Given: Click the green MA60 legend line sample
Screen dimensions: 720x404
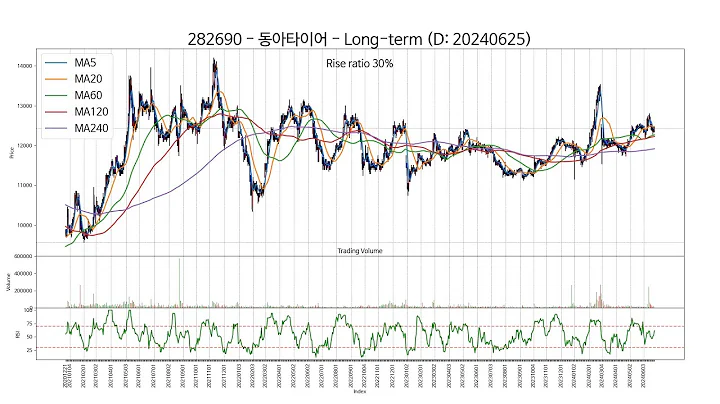Looking at the screenshot, I should (56, 95).
